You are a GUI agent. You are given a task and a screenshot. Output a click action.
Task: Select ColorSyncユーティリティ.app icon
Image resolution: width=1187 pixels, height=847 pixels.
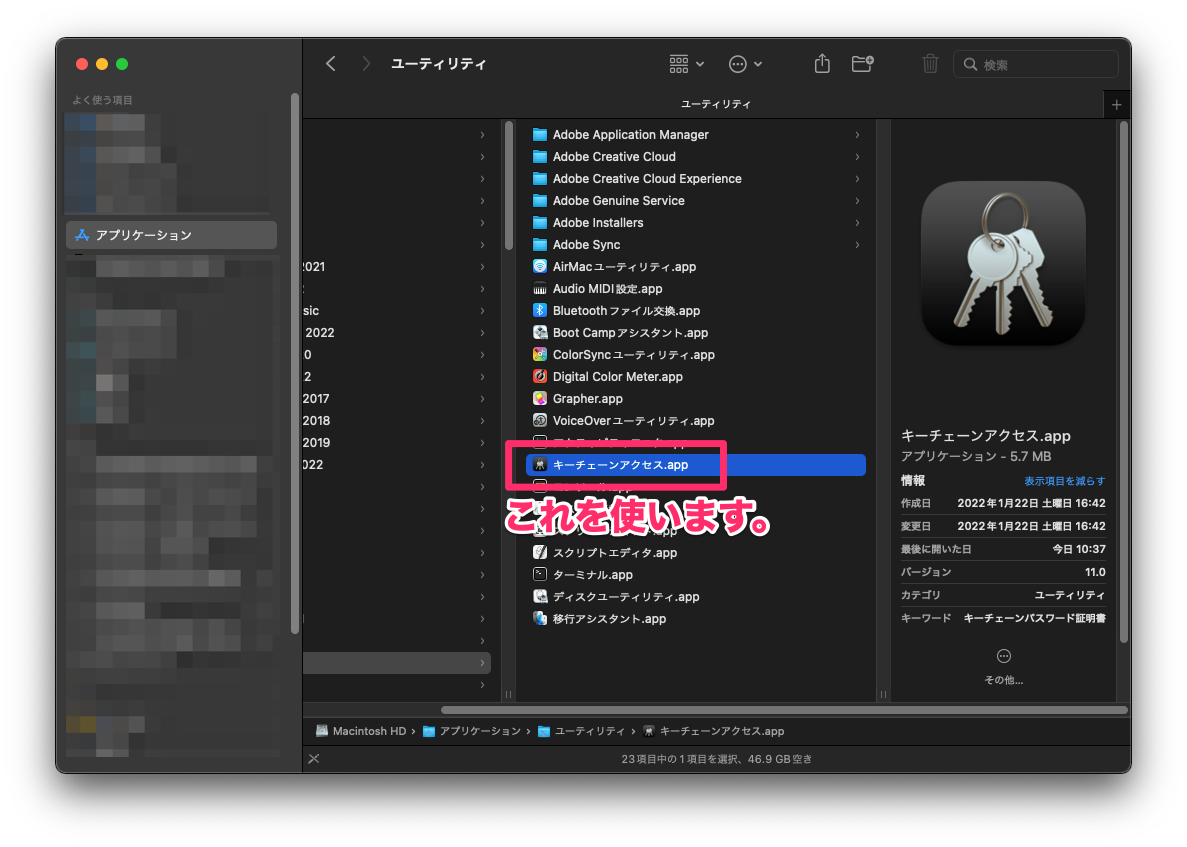540,354
